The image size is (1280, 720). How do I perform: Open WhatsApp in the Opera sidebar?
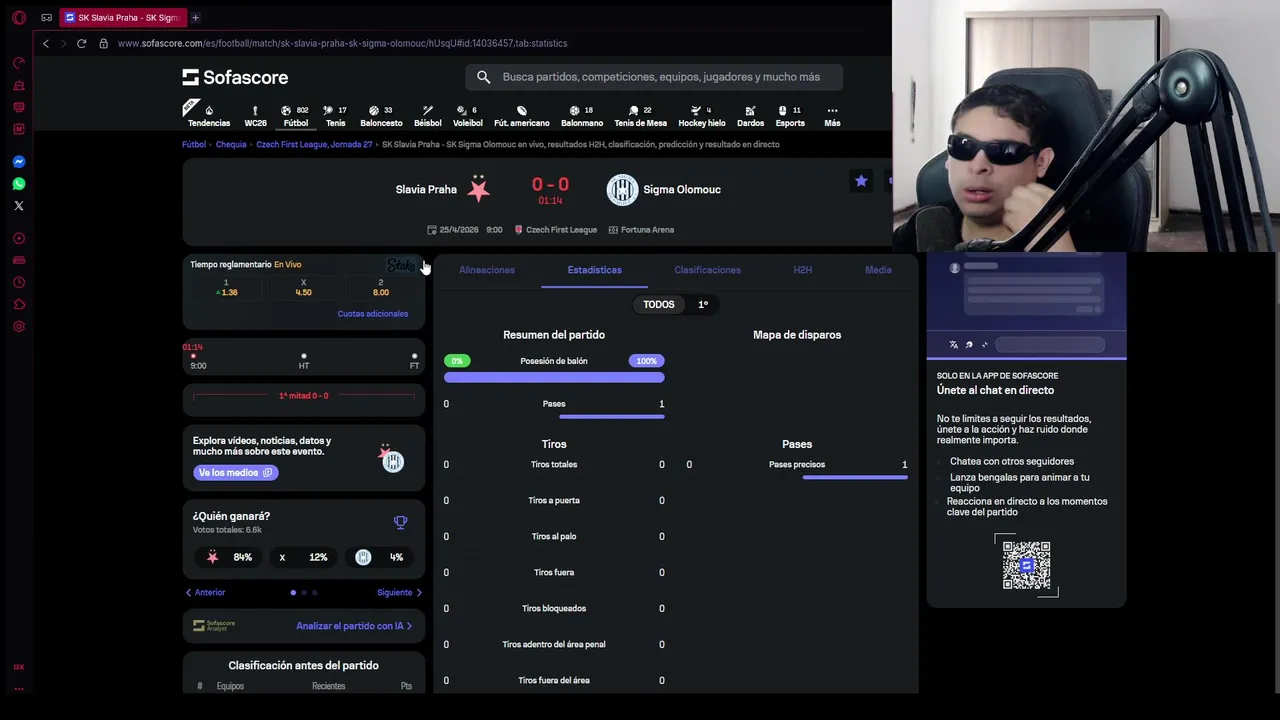tap(18, 183)
